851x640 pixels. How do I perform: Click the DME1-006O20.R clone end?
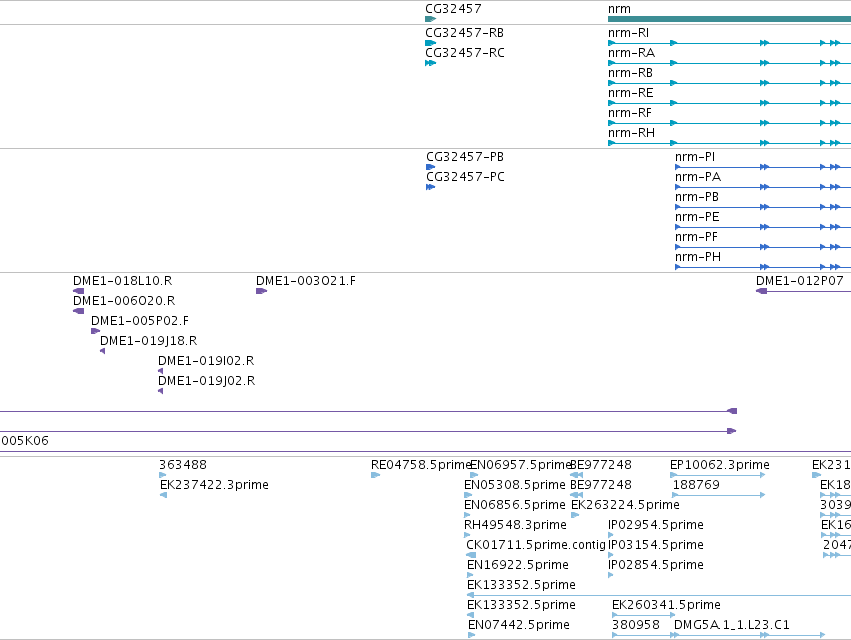coord(79,311)
